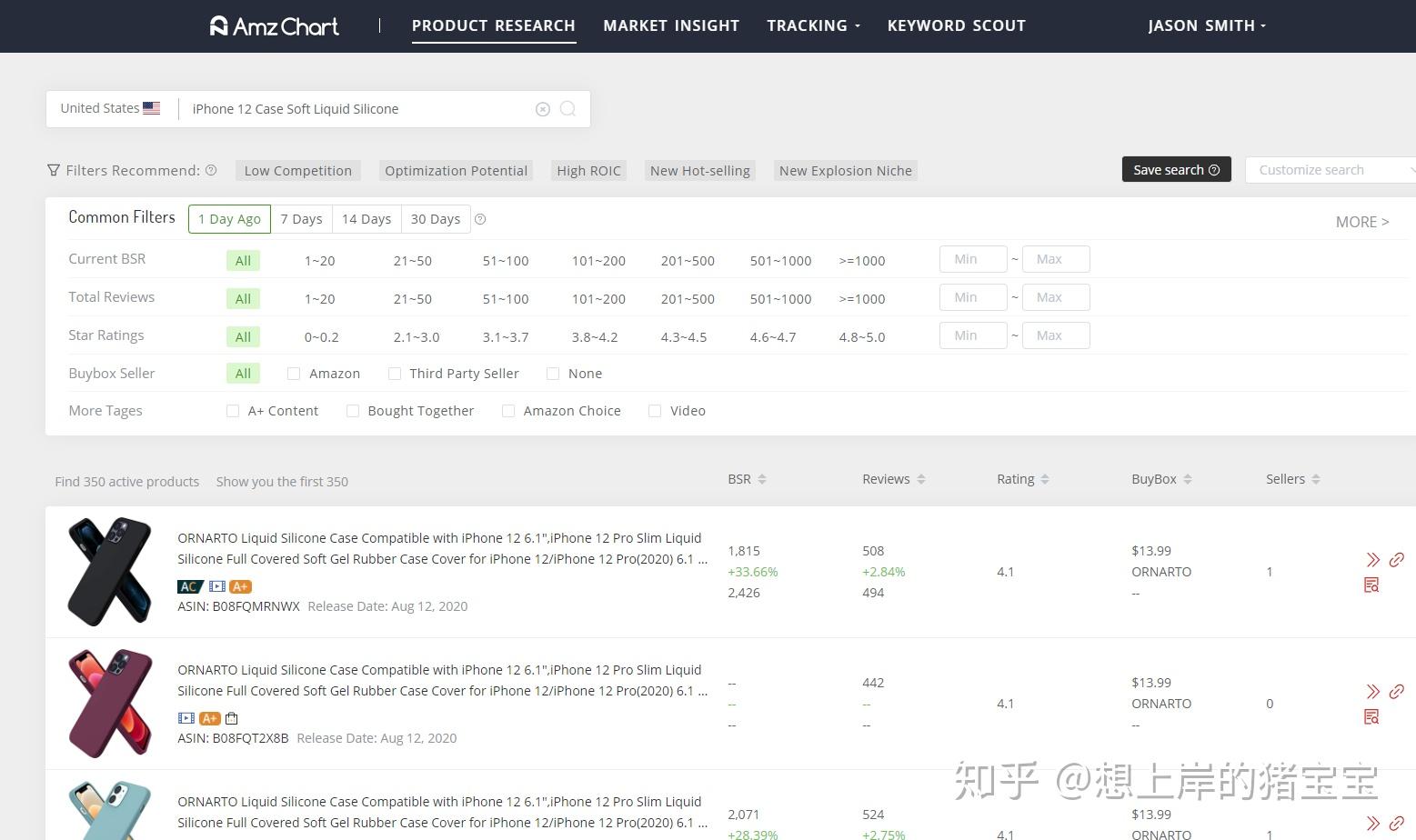Click video badge on B08FQT2X8B product
Screen dimensions: 1416x840
[x=186, y=718]
